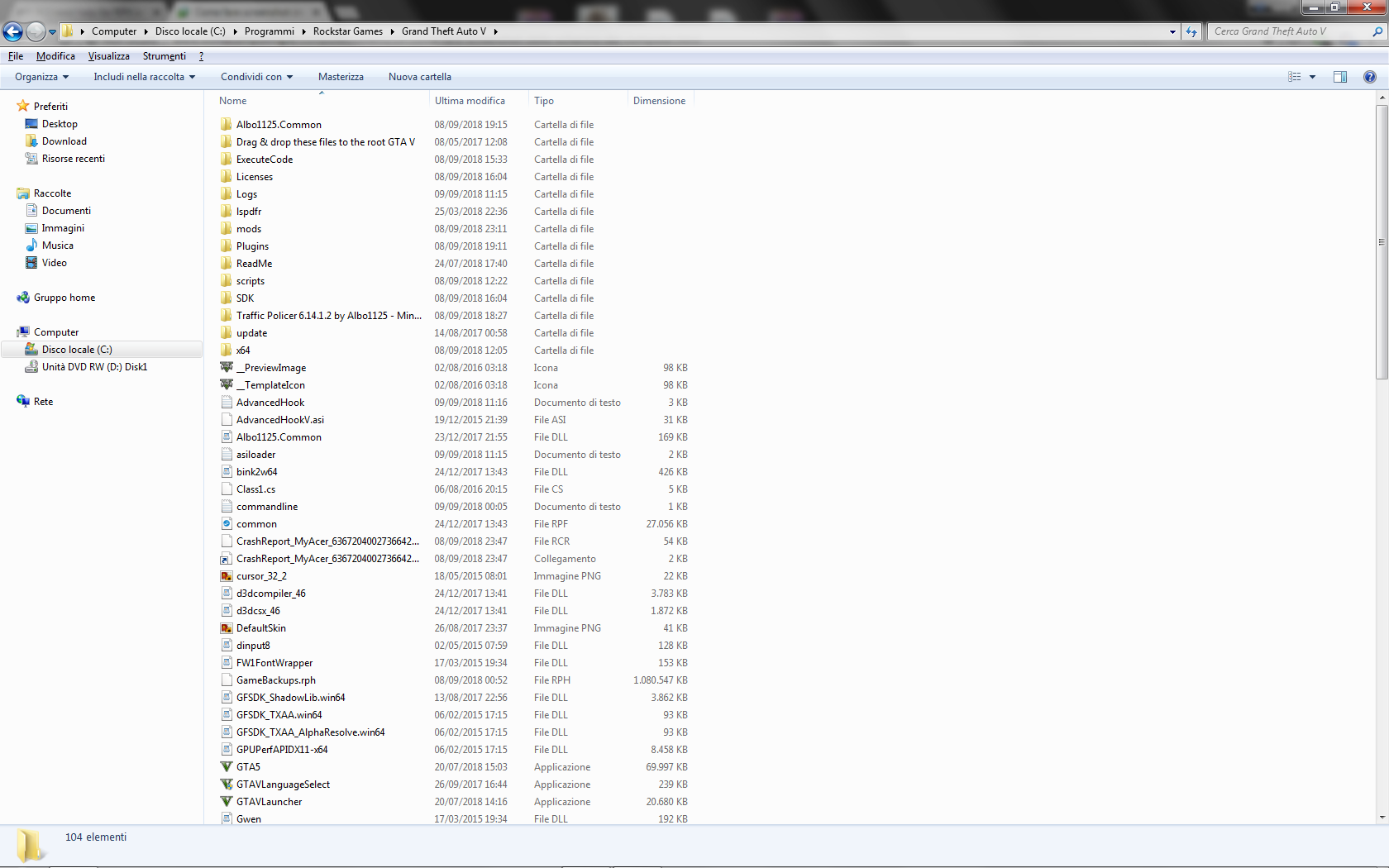1389x868 pixels.
Task: Select Computer in the breadcrumb path
Action: point(114,31)
